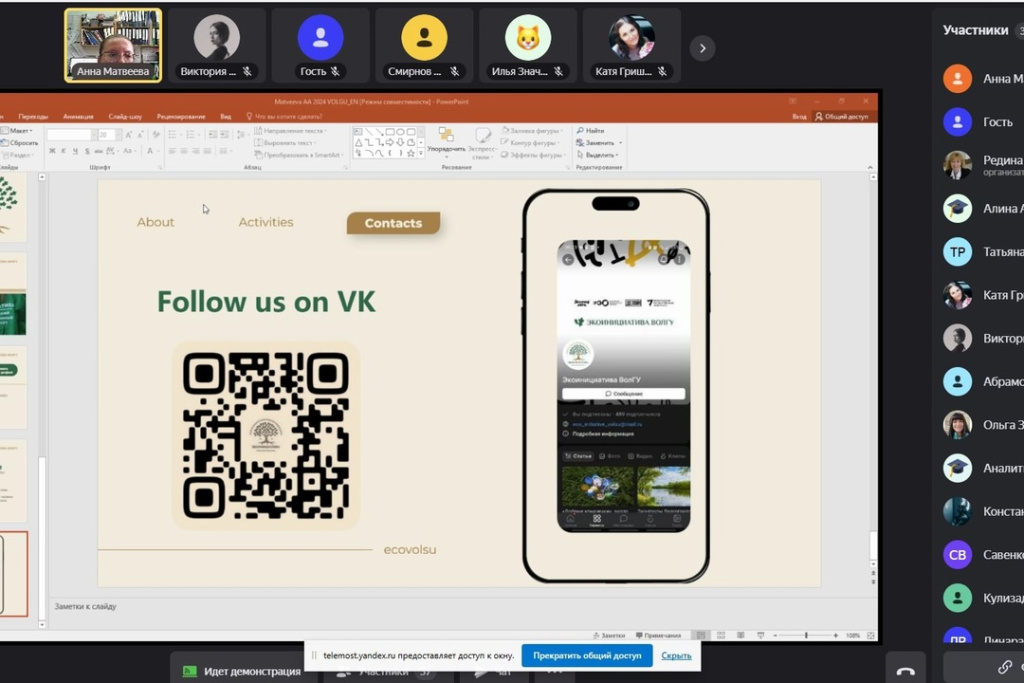Show next participants with the arrow button

pos(702,48)
